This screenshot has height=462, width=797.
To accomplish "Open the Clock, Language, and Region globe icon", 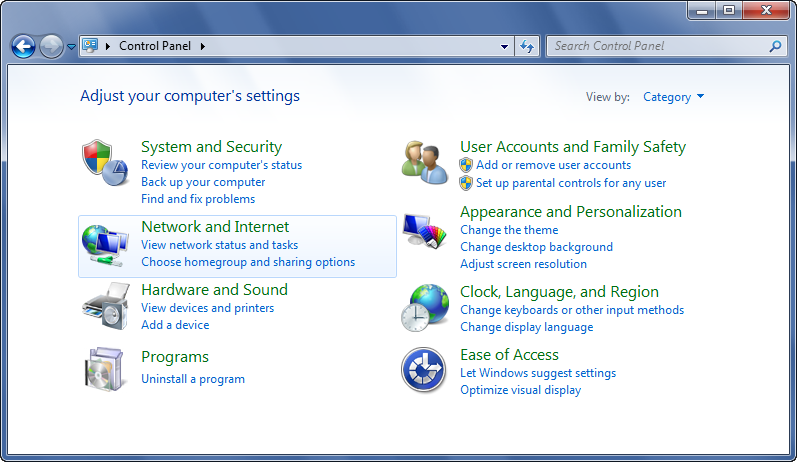I will tap(425, 308).
